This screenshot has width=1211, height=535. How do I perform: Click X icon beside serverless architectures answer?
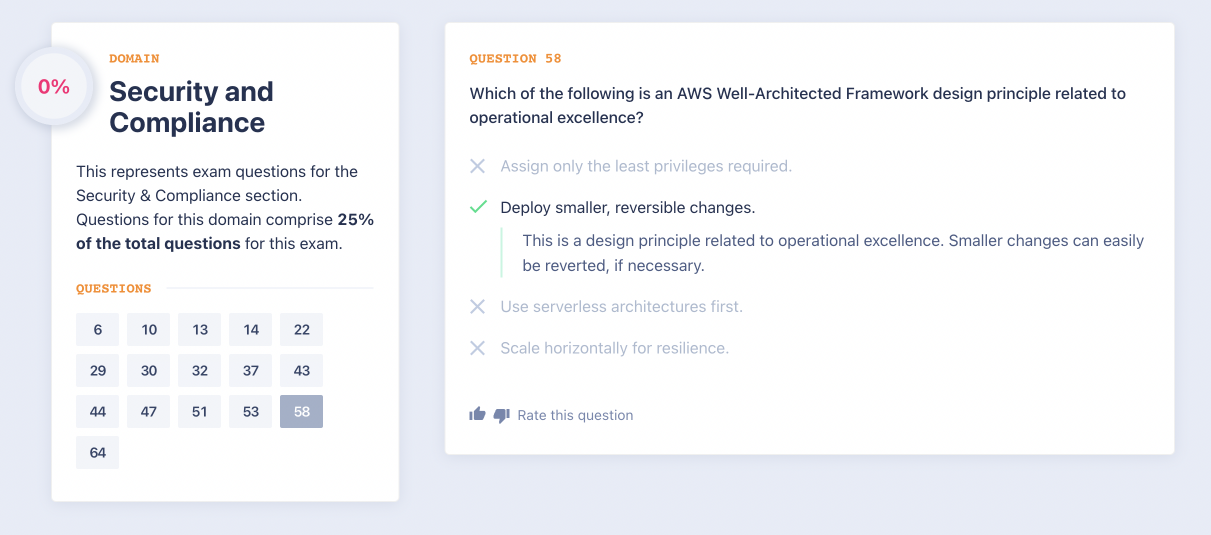coord(478,306)
